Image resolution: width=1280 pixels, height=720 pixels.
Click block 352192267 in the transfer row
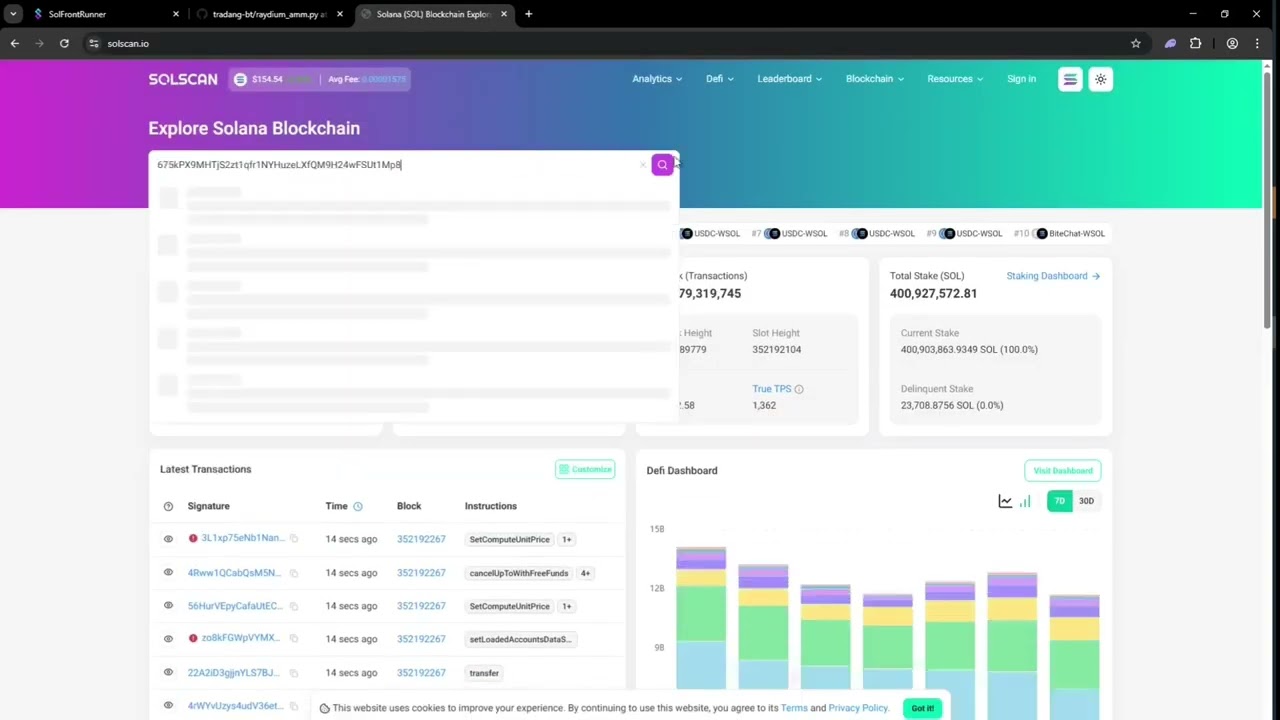click(421, 673)
